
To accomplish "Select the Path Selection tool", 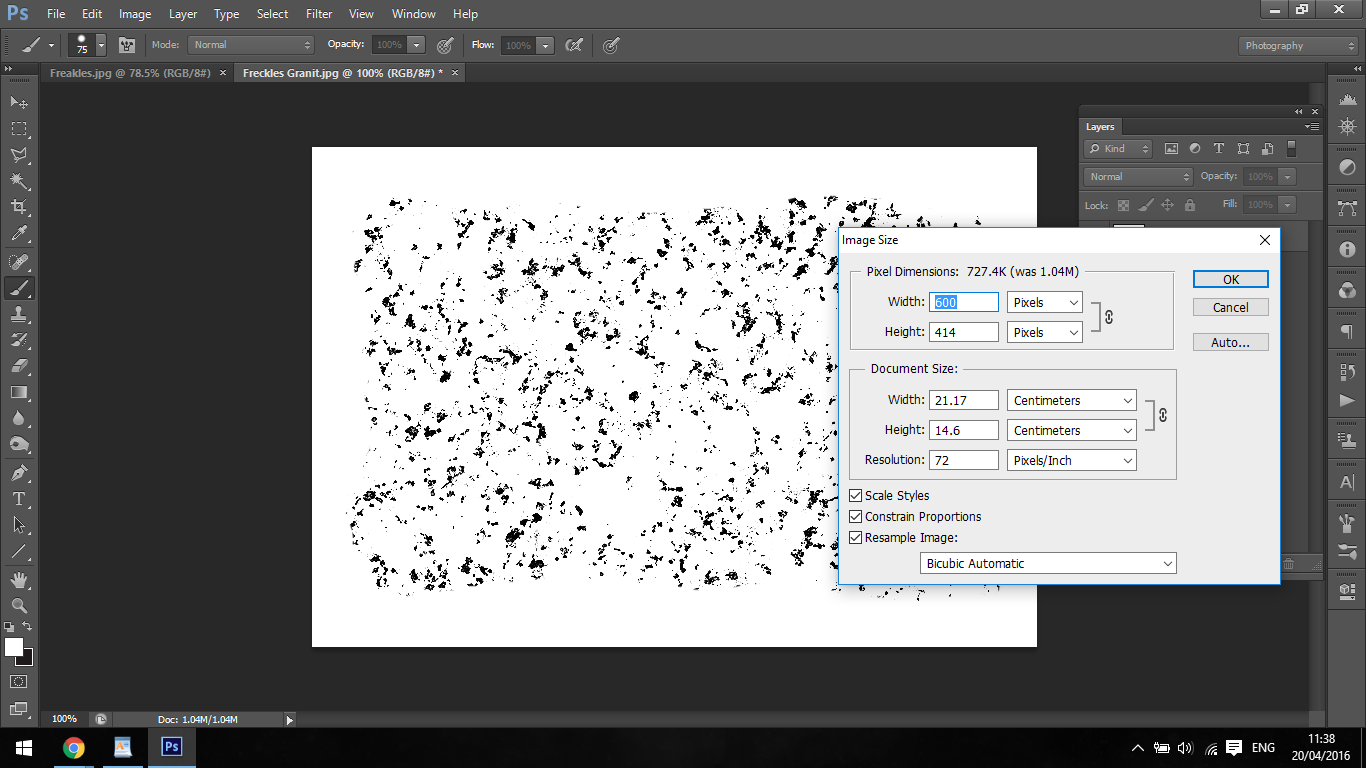I will 19,525.
